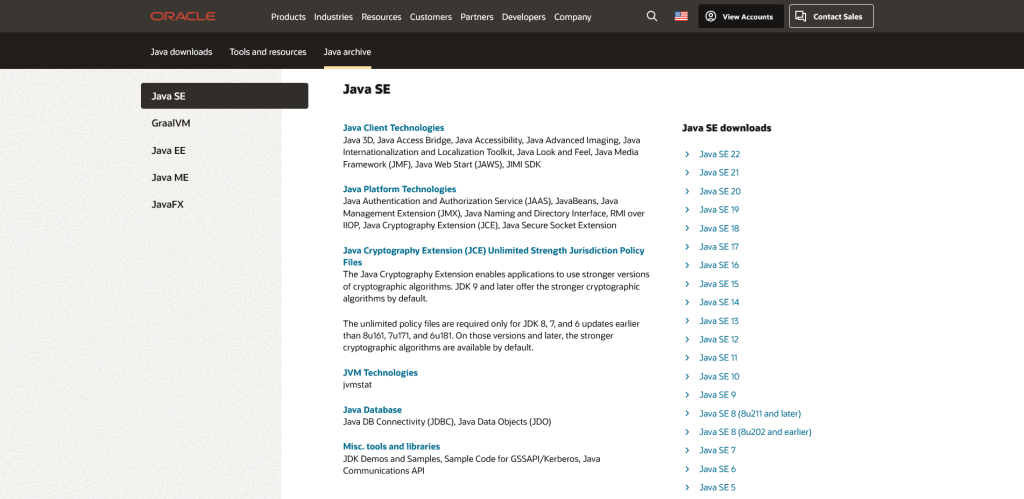Open Java SE 8 (8u211 and later)

tap(749, 413)
